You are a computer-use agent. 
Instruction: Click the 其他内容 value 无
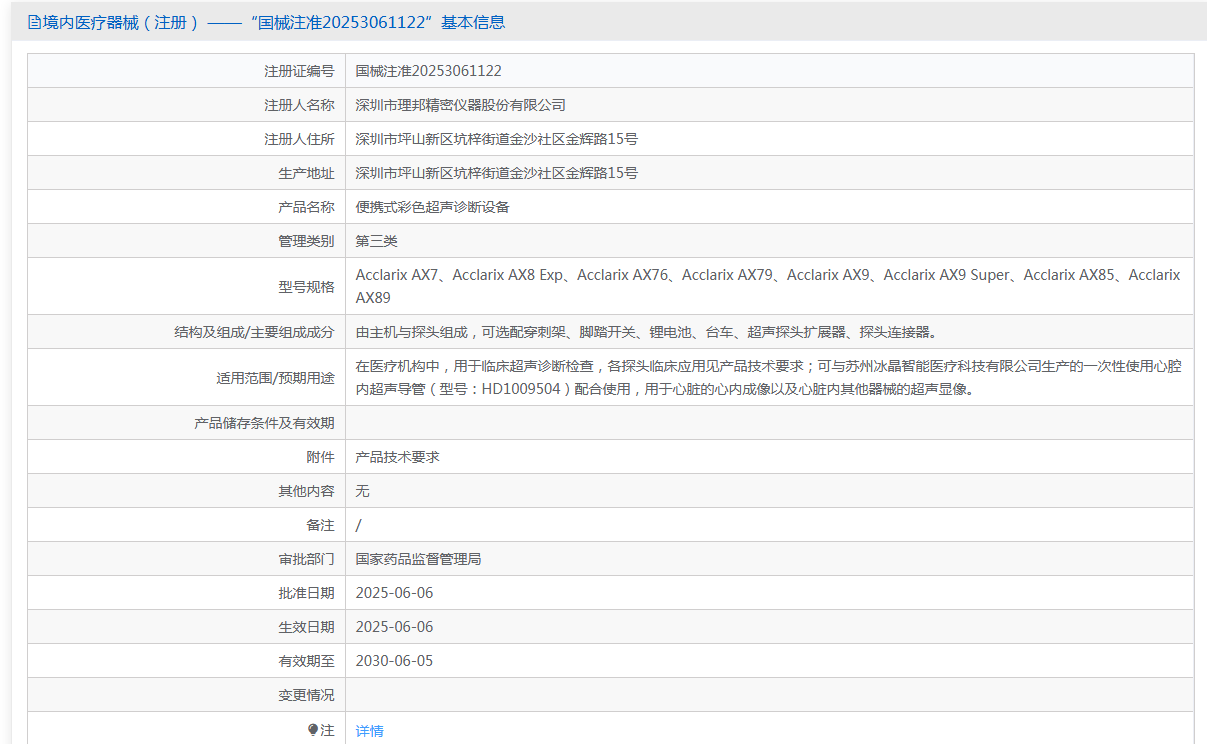363,491
